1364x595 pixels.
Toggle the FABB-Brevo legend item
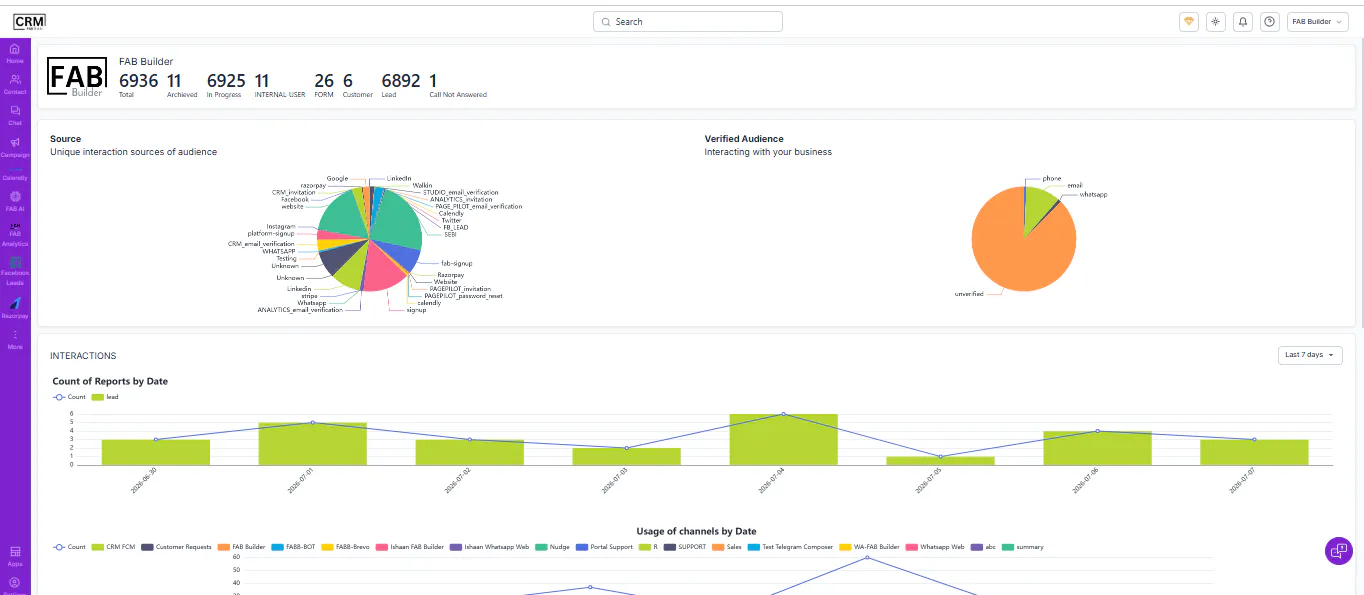346,547
